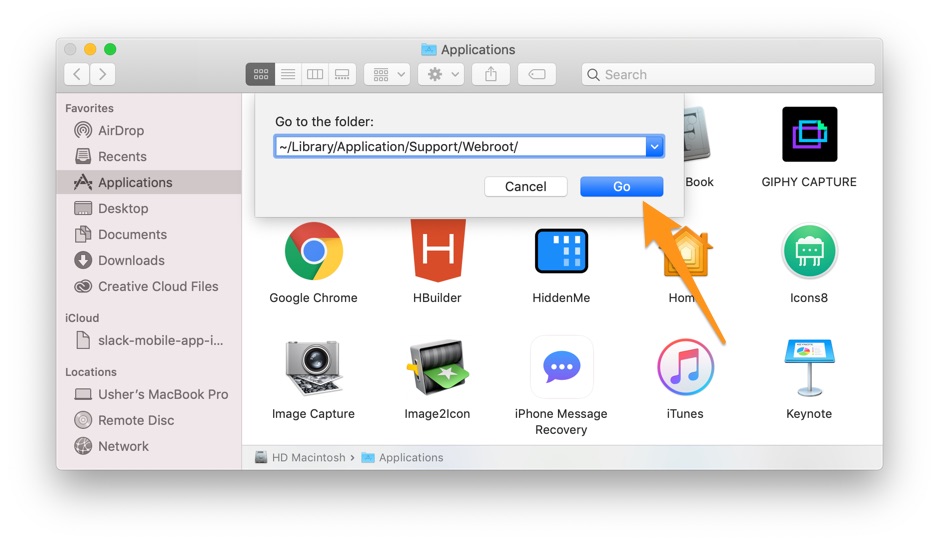Select the slack-mobile-app iCloud file
939x544 pixels.
pos(149,340)
